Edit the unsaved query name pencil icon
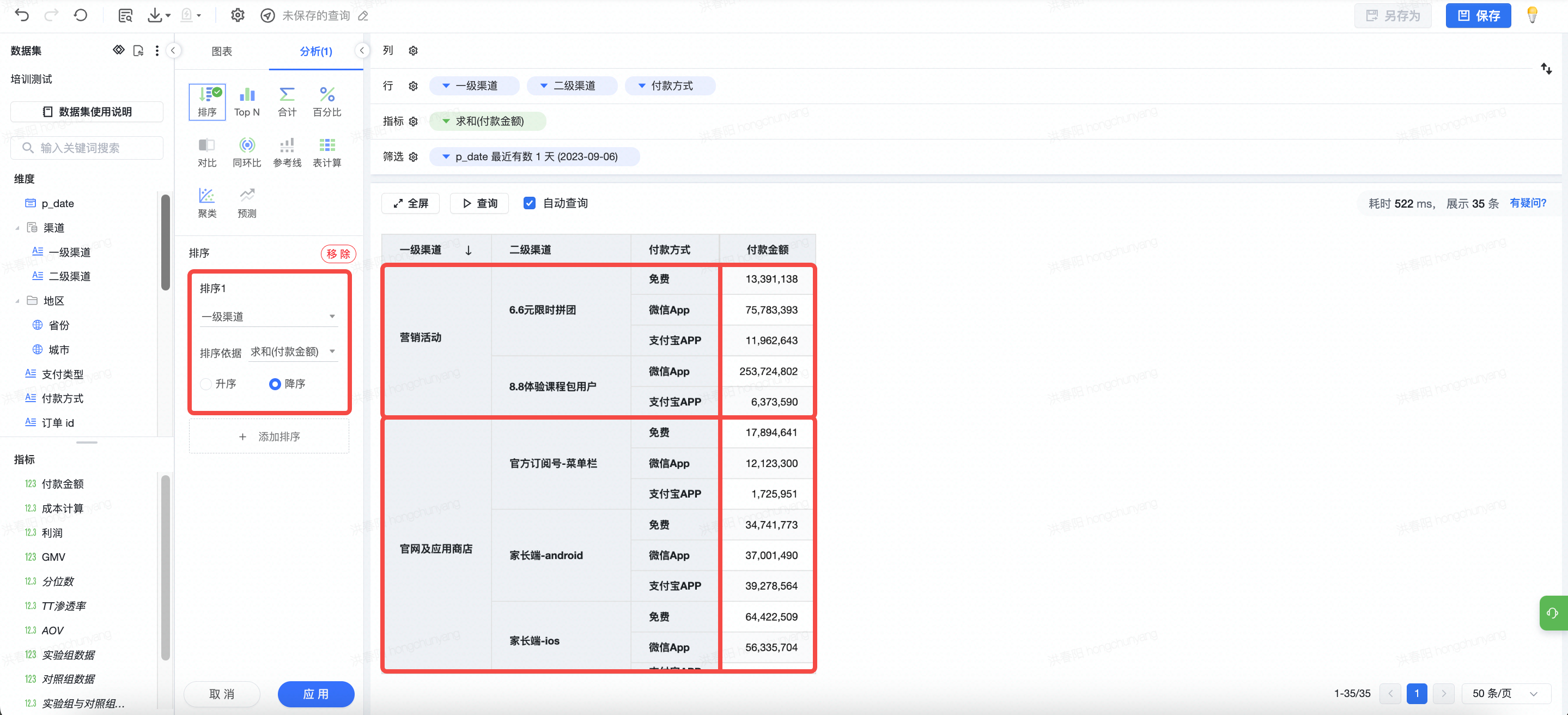The width and height of the screenshot is (1568, 715). pos(363,16)
